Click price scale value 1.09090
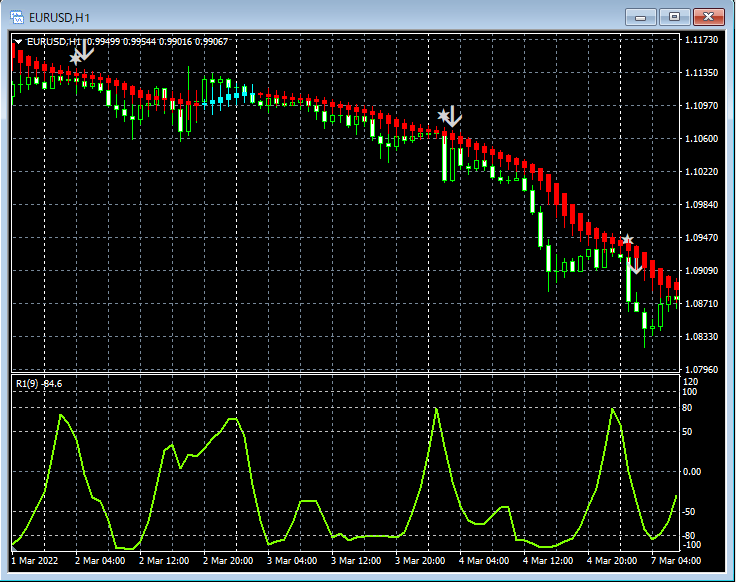The height and width of the screenshot is (582, 737). [x=701, y=271]
